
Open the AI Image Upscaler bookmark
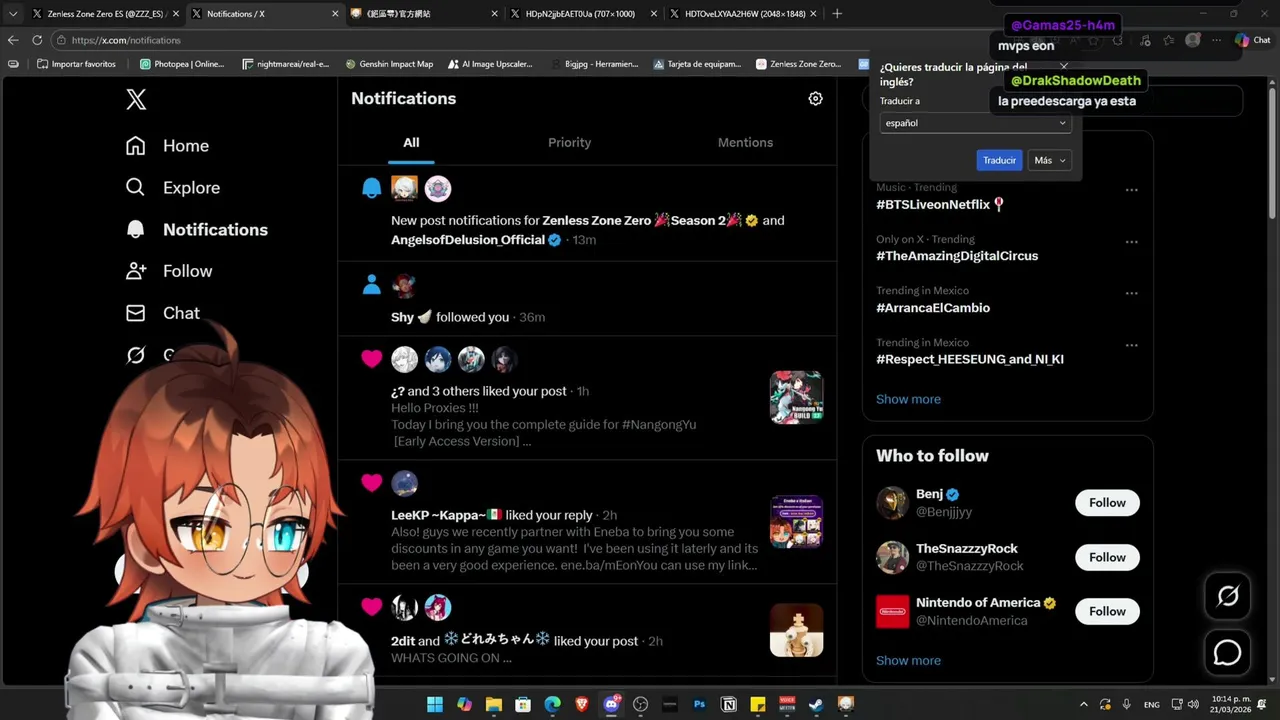click(x=490, y=64)
